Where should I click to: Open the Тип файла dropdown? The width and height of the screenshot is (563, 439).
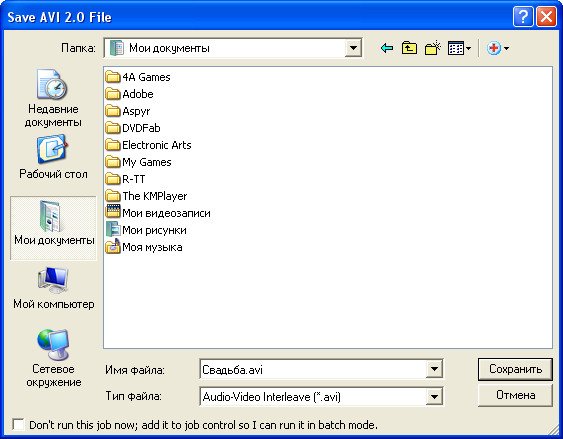434,397
